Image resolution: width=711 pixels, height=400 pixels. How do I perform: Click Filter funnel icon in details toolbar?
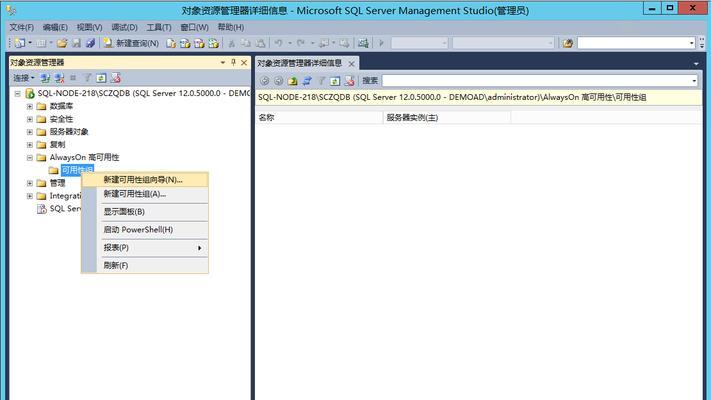[x=321, y=81]
